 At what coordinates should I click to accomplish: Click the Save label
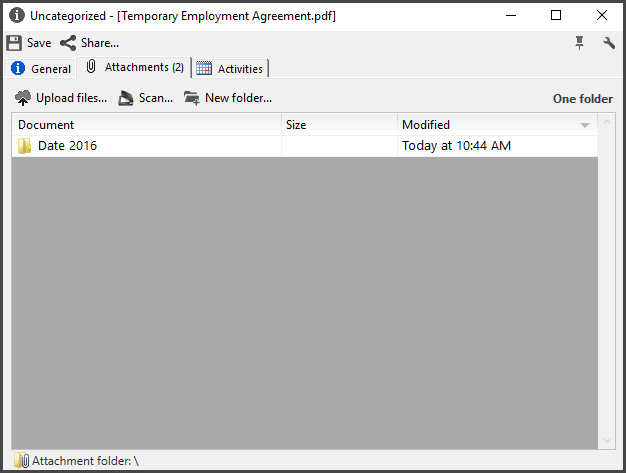click(39, 43)
